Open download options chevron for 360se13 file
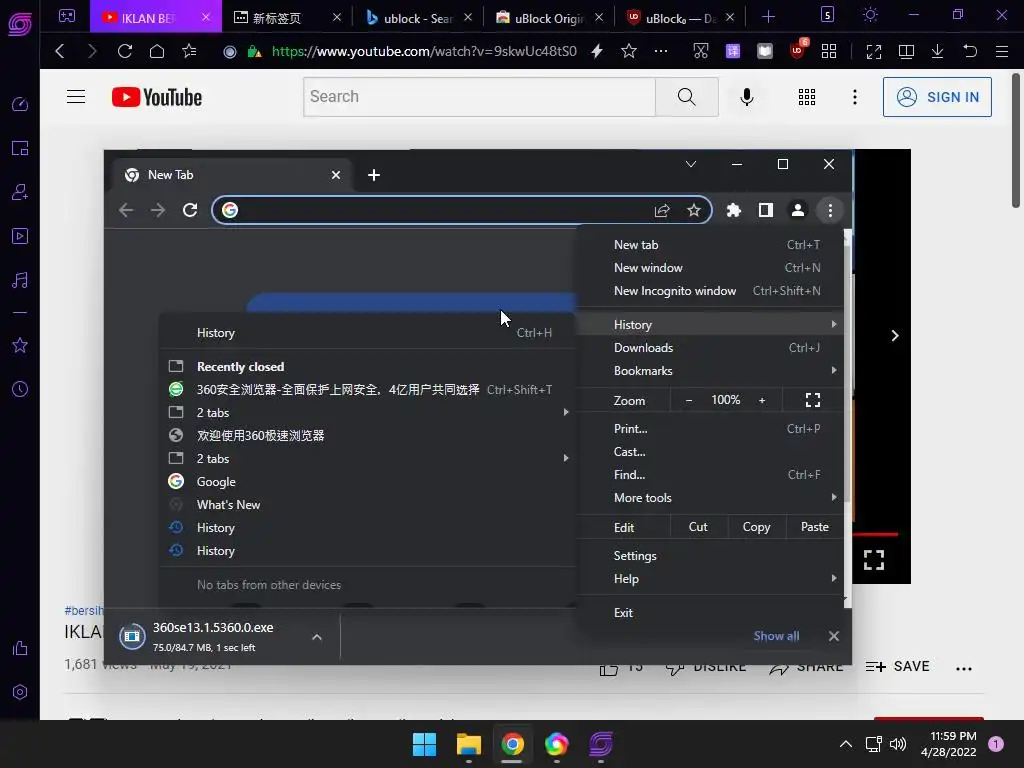 coord(317,637)
